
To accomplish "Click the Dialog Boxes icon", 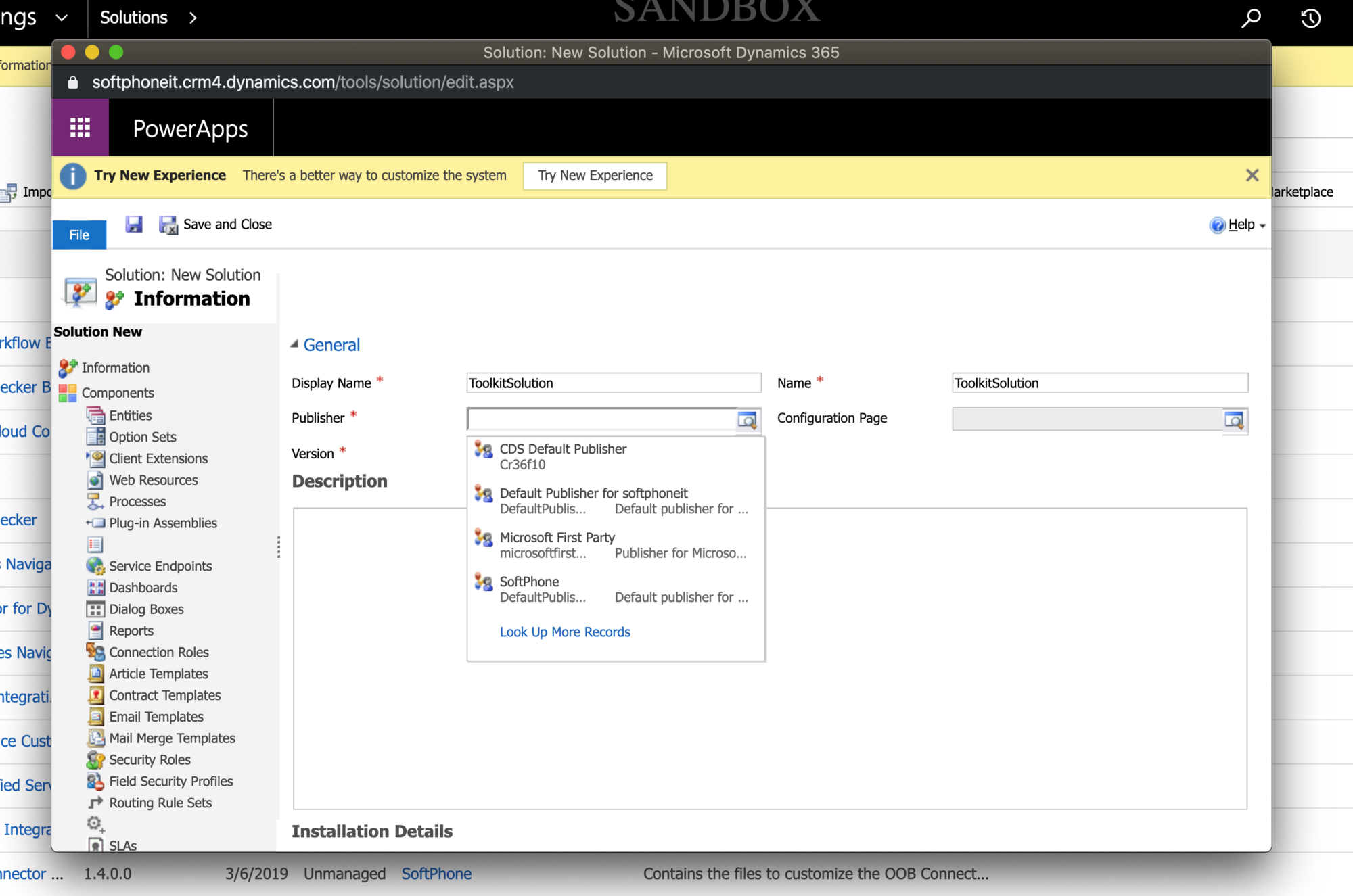I will (x=95, y=609).
